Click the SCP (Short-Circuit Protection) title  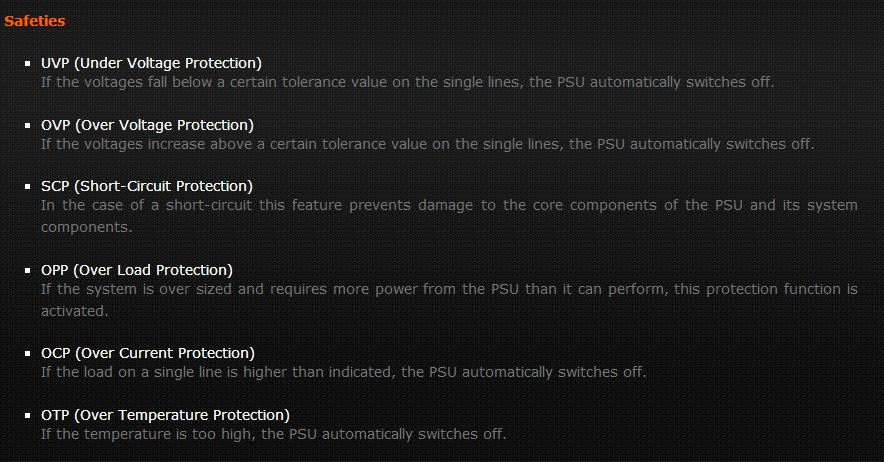coord(147,186)
